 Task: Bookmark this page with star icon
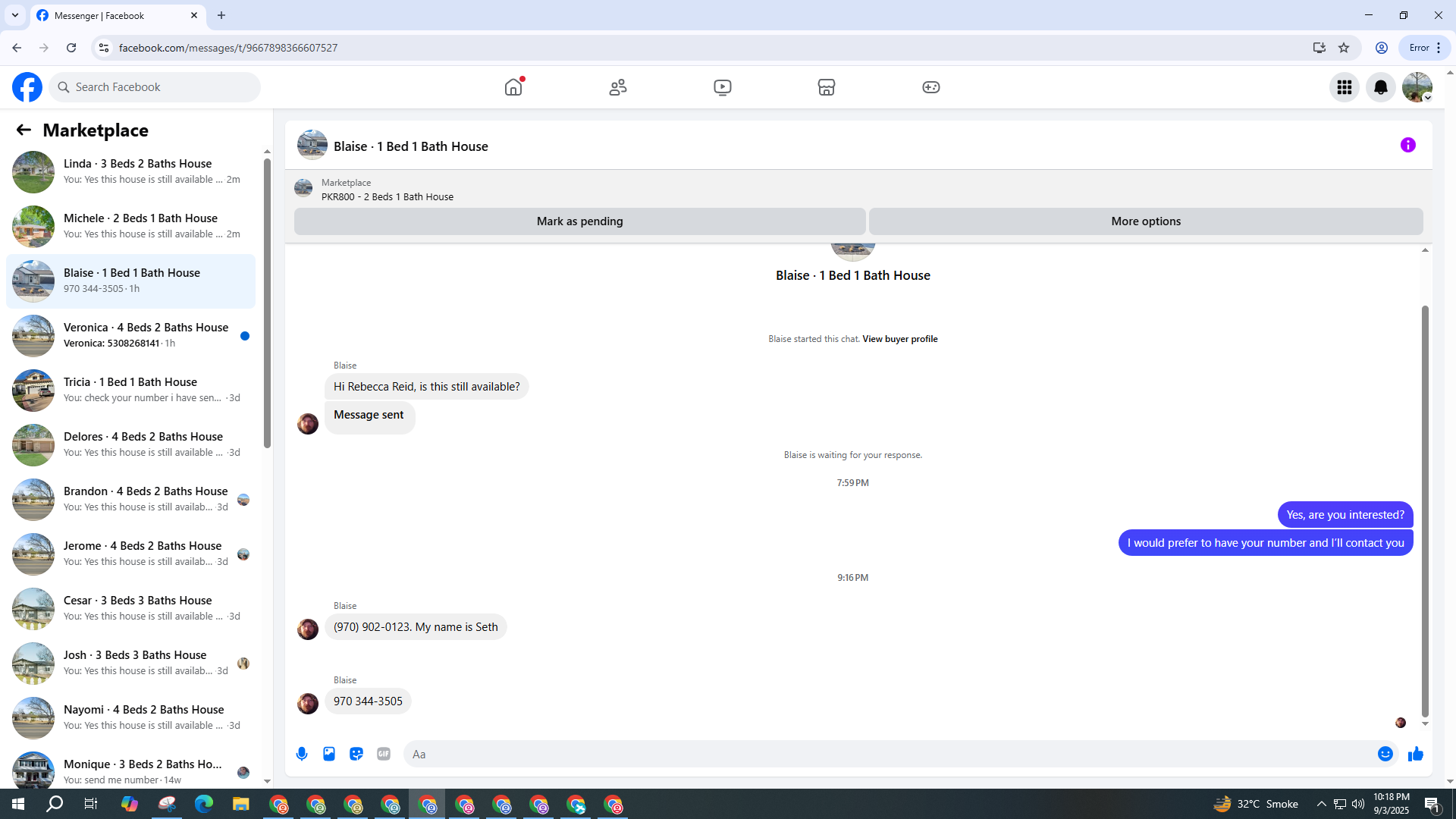1344,48
